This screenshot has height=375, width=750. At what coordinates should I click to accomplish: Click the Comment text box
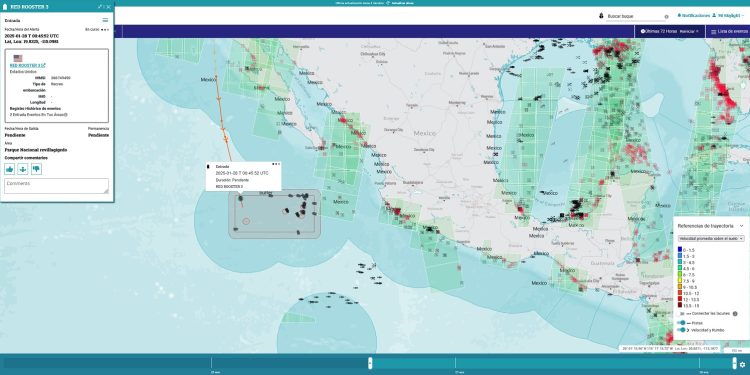coord(56,186)
